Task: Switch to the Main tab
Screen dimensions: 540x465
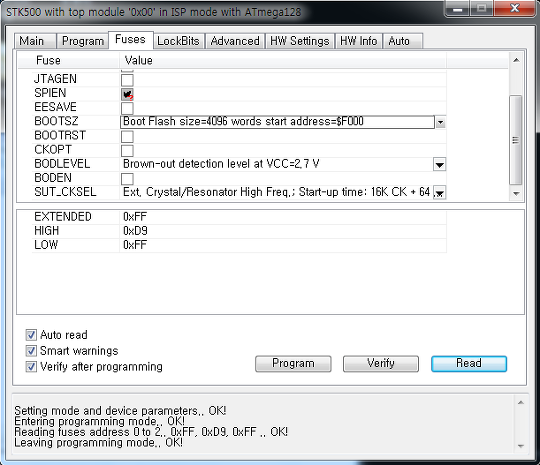Action: point(35,41)
